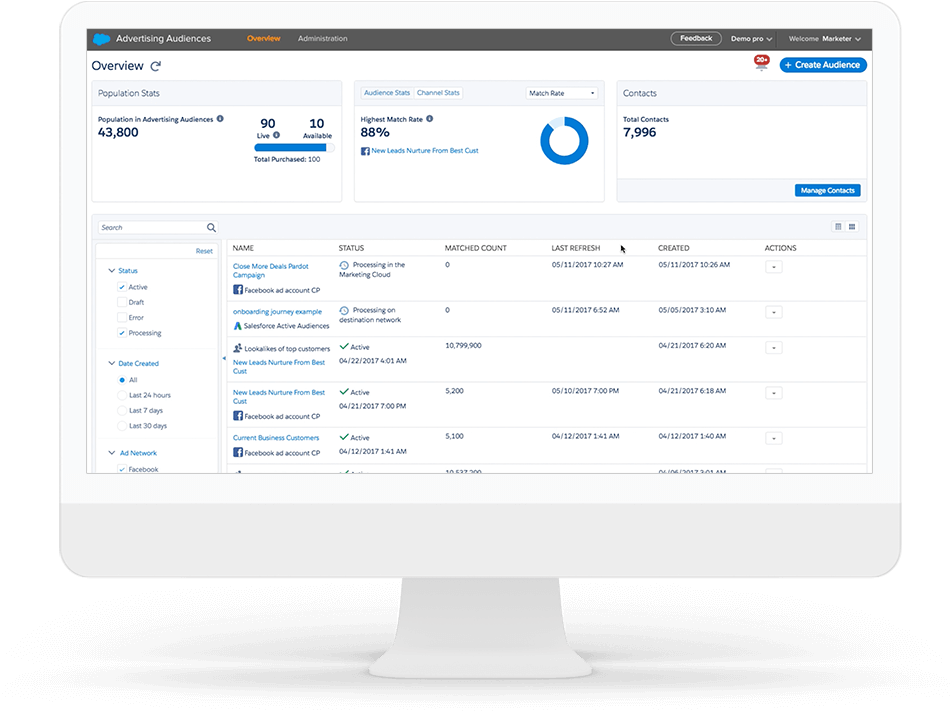Select Last 7 days date filter
Image resolution: width=952 pixels, height=712 pixels.
[122, 411]
